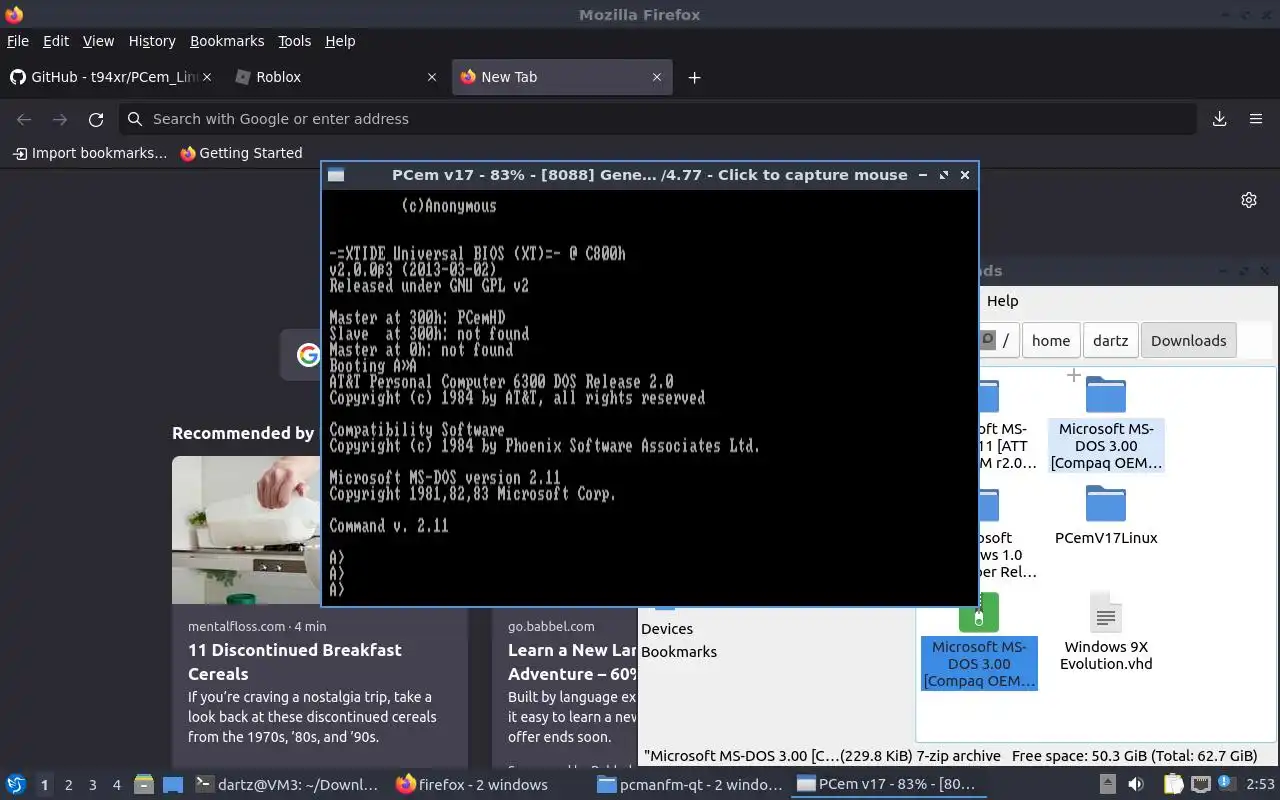1280x800 pixels.
Task: Open the Getting Started bookmark
Action: pyautogui.click(x=241, y=153)
